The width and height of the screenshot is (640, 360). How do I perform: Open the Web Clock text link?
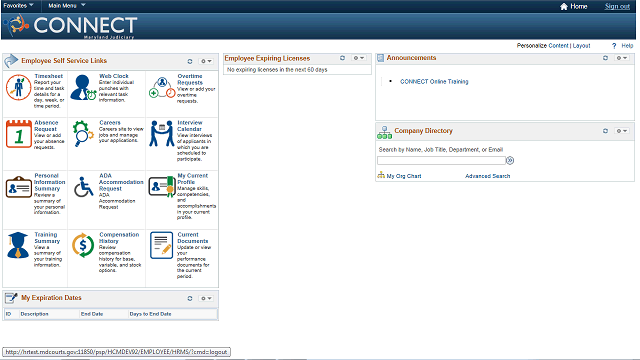(113, 76)
